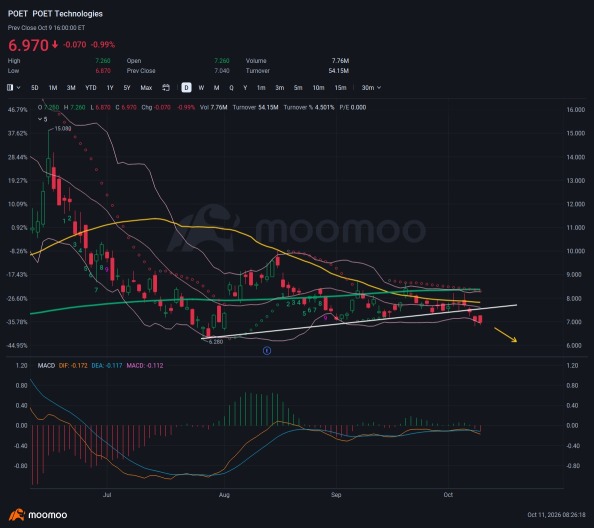Open the chart layout type icon
Image resolution: width=594 pixels, height=528 pixels.
10,87
